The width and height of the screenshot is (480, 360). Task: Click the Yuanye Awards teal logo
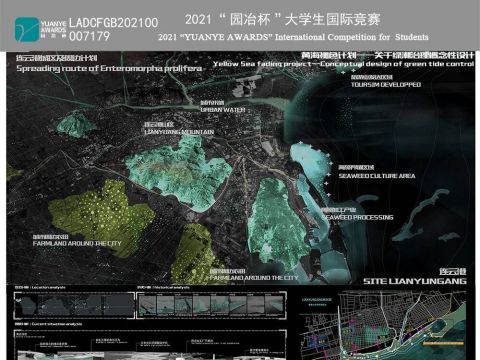point(27,29)
